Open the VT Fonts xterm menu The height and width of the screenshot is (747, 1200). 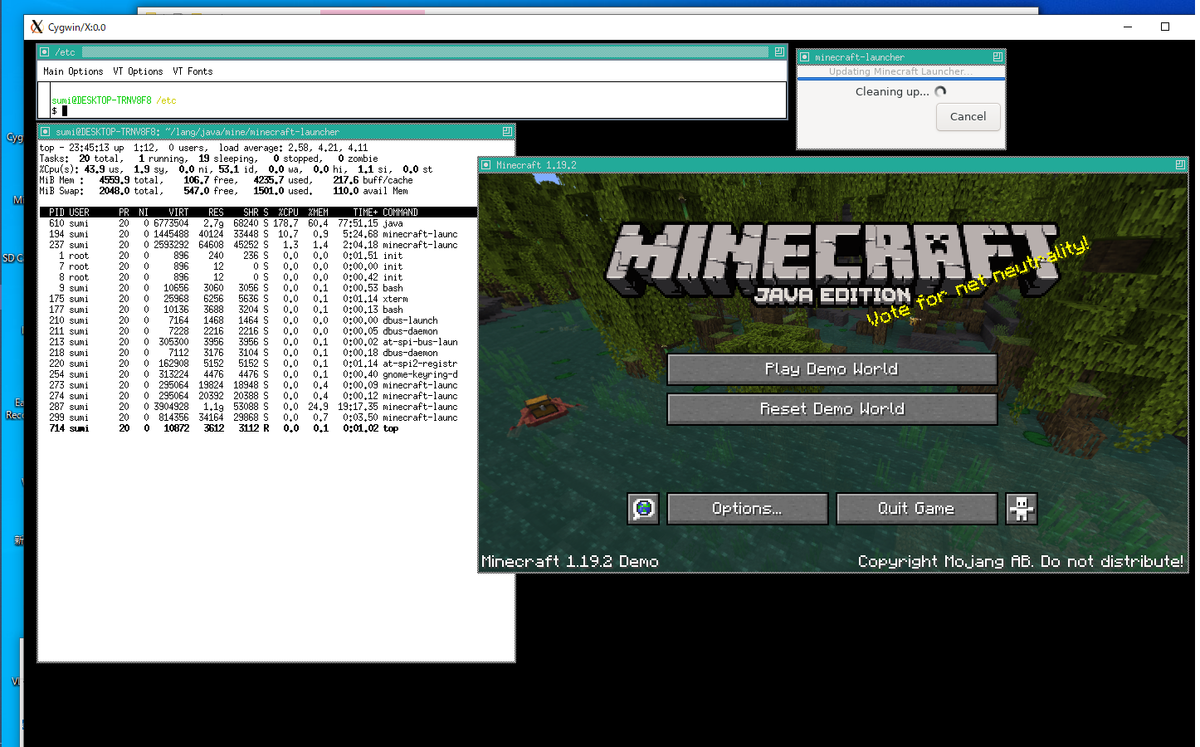point(193,72)
